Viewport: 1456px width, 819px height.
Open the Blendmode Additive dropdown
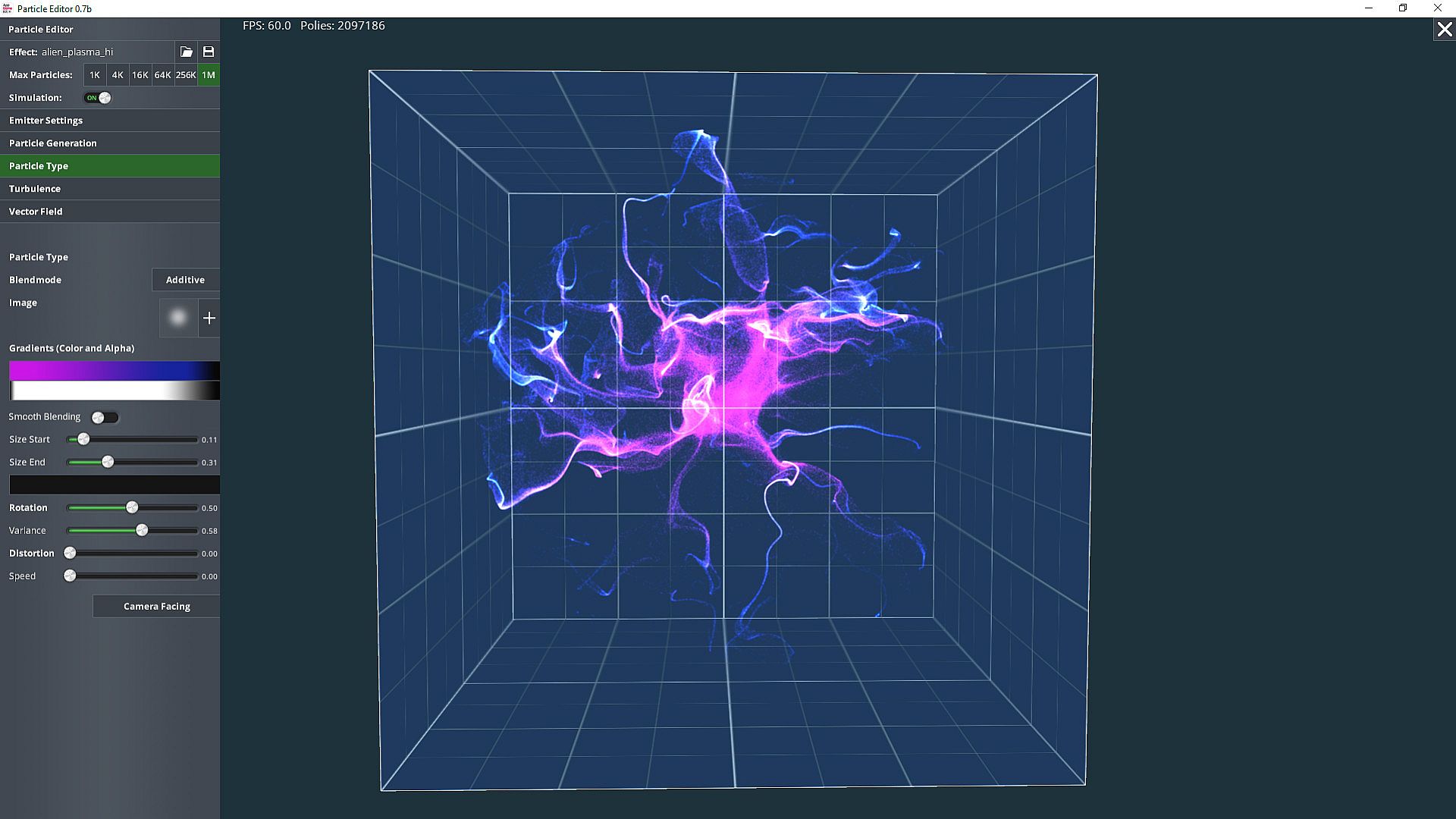(x=186, y=280)
